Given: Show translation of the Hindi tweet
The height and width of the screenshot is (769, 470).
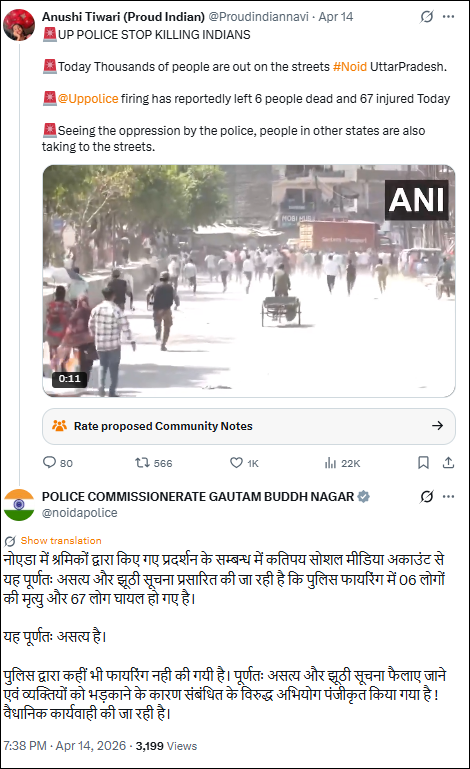Looking at the screenshot, I should pos(61,540).
